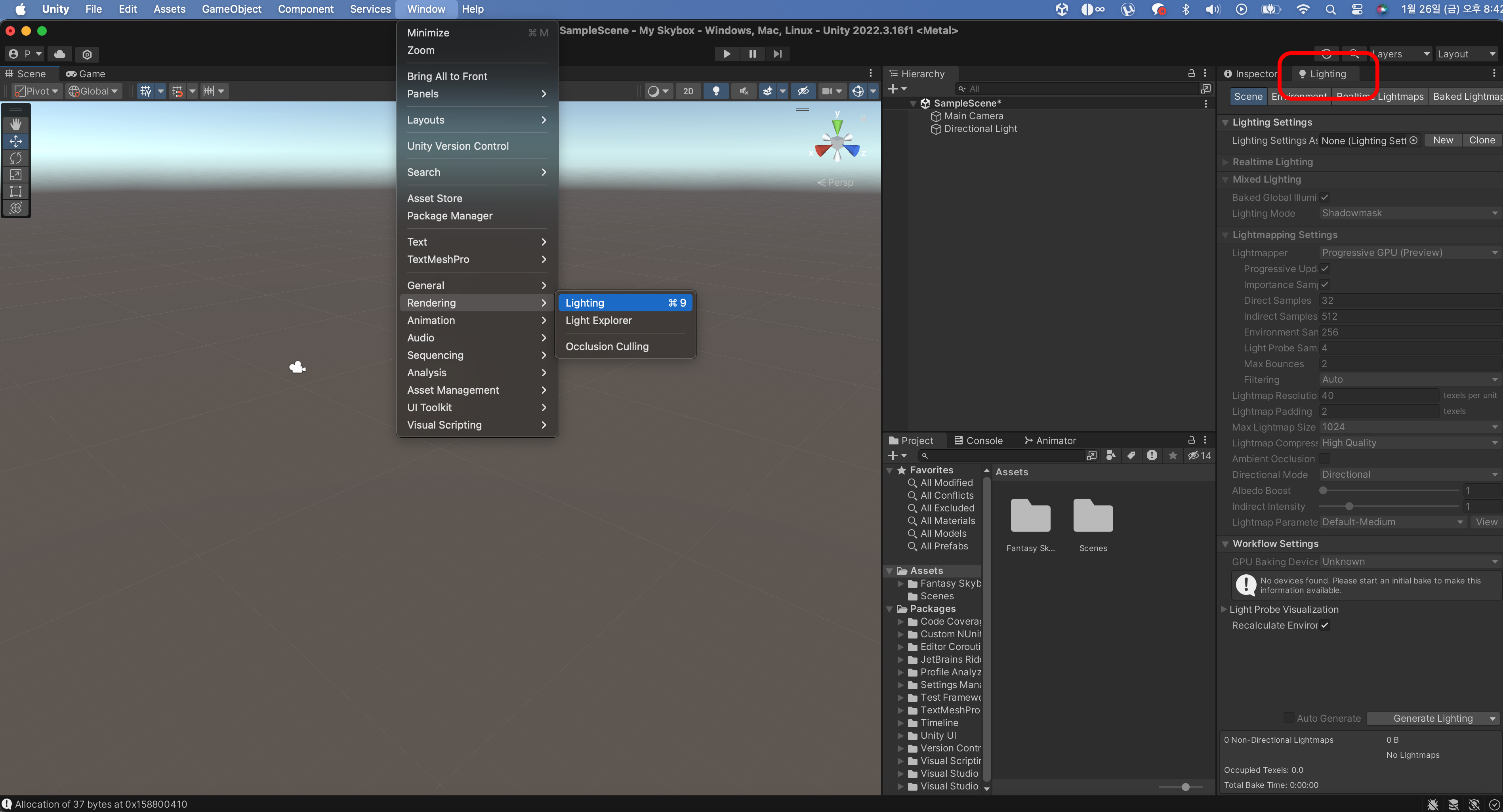Click the Step frame button
Screen dimensions: 1503x812
point(777,53)
